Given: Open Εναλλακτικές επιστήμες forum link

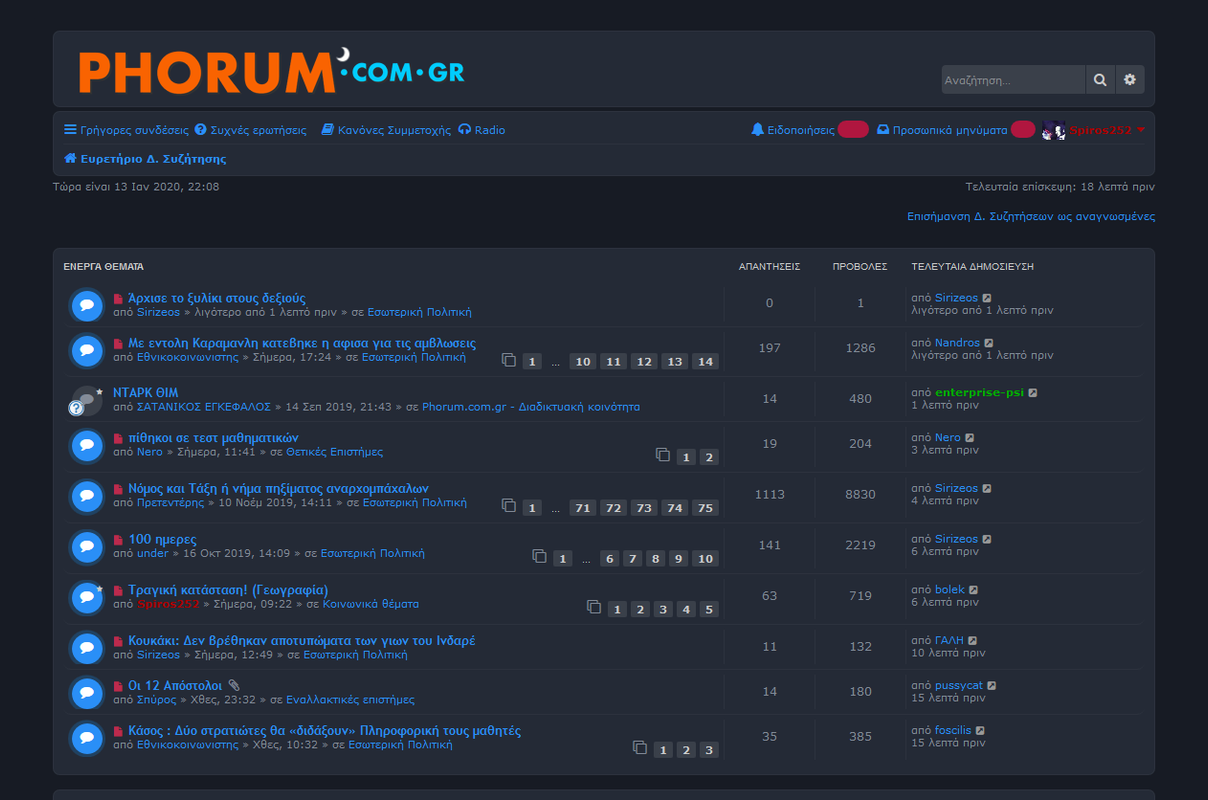Looking at the screenshot, I should 350,700.
